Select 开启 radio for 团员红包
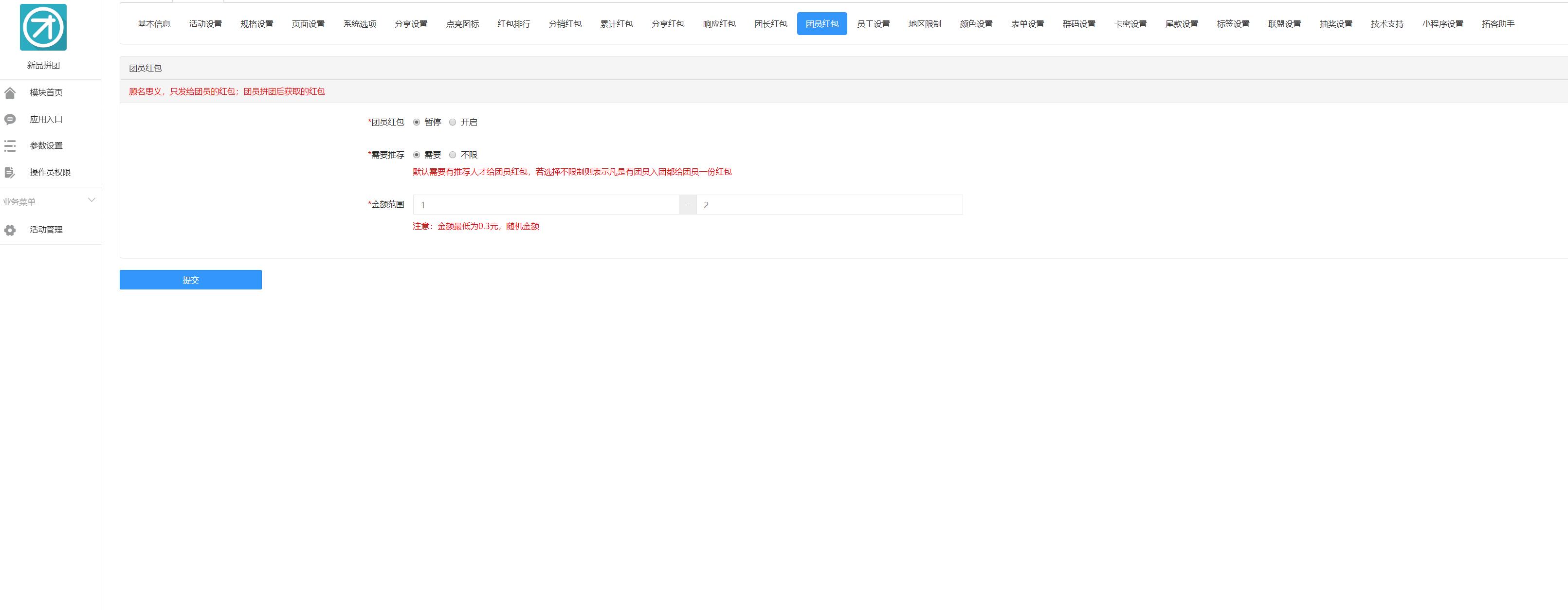1568x610 pixels. [452, 122]
